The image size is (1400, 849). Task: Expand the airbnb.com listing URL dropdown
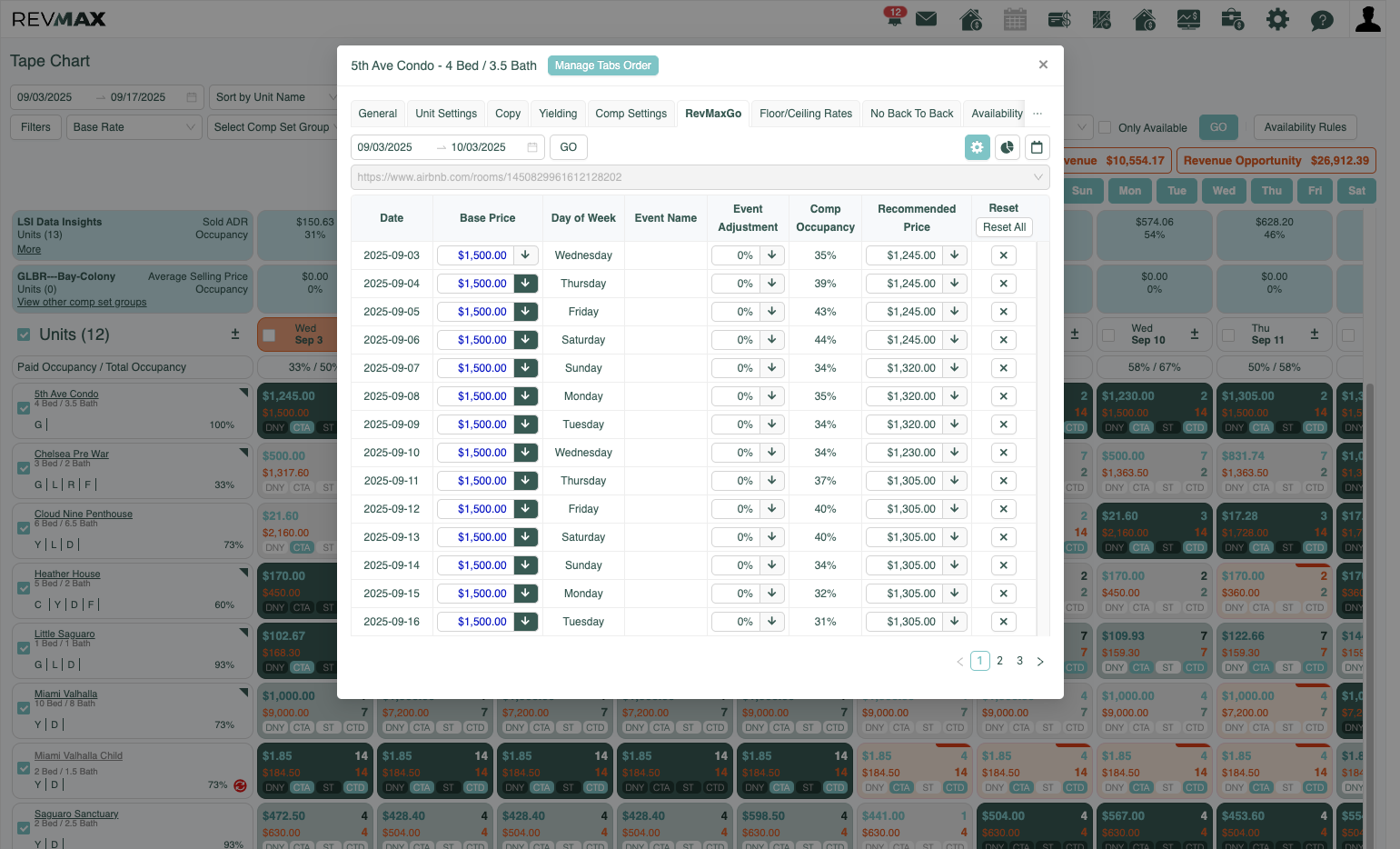pyautogui.click(x=700, y=177)
